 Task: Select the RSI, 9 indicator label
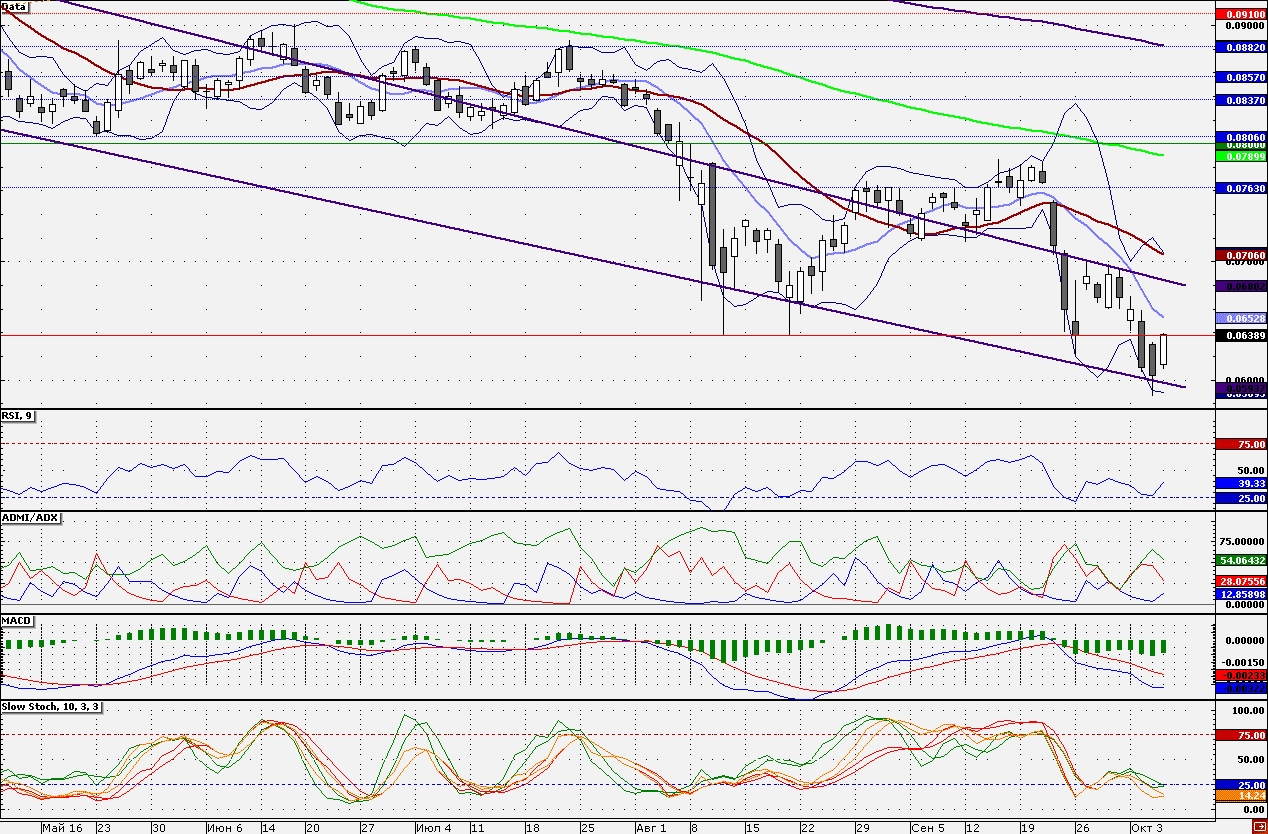pos(17,416)
